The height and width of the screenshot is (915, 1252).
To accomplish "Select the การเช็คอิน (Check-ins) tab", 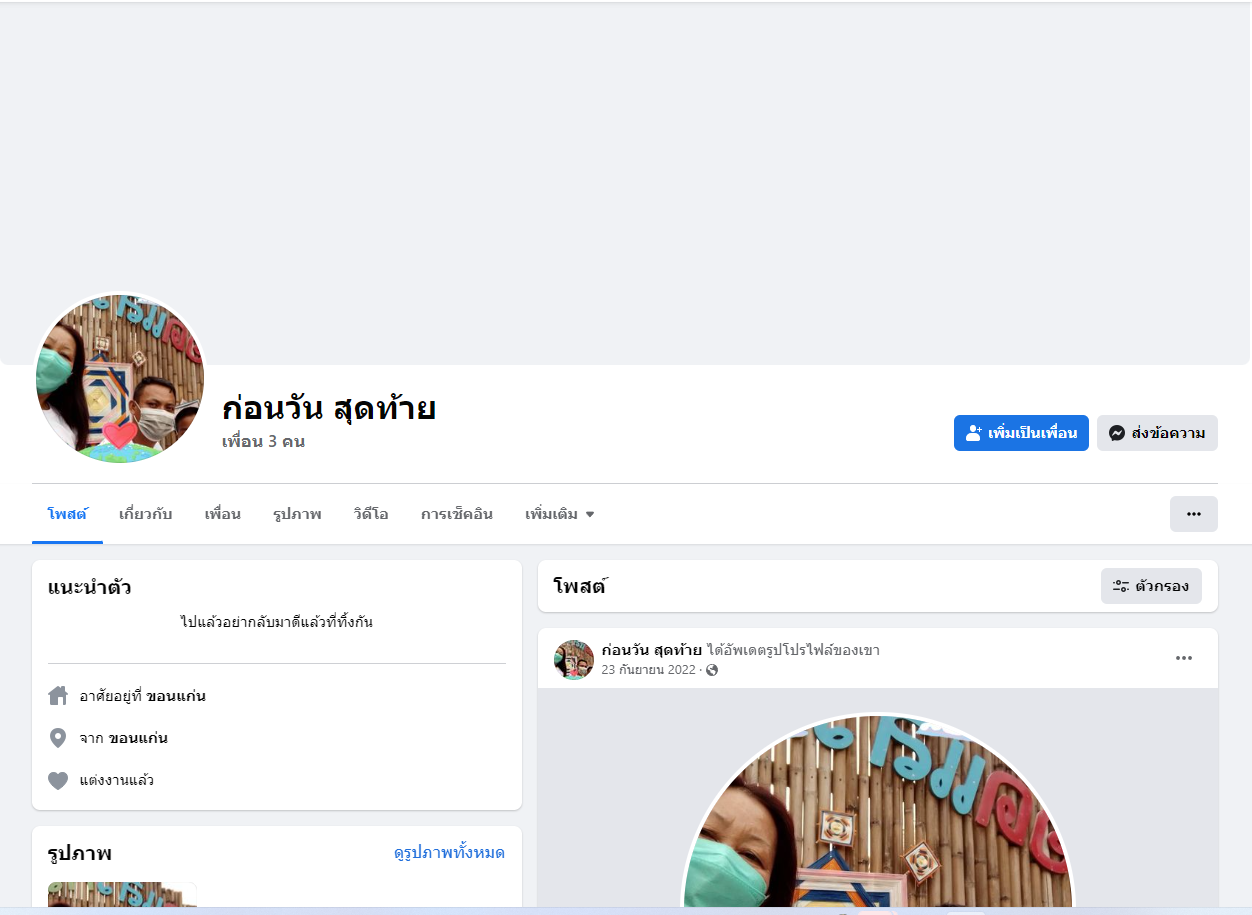I will coord(456,514).
